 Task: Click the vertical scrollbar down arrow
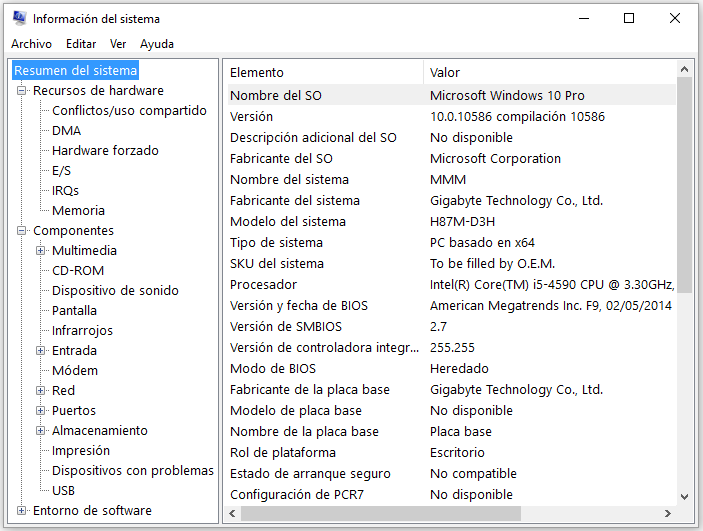coord(684,496)
